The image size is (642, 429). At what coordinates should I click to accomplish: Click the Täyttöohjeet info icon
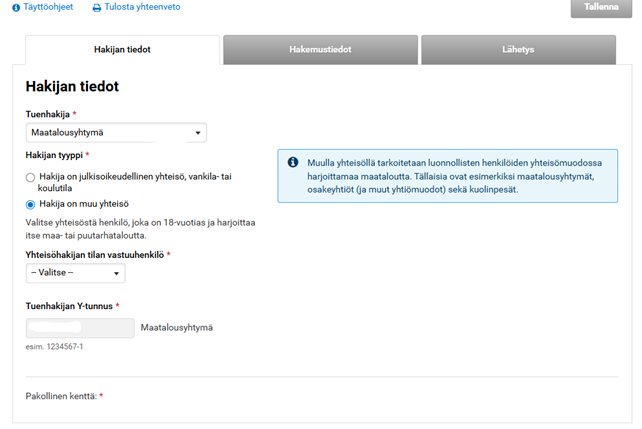(x=15, y=7)
